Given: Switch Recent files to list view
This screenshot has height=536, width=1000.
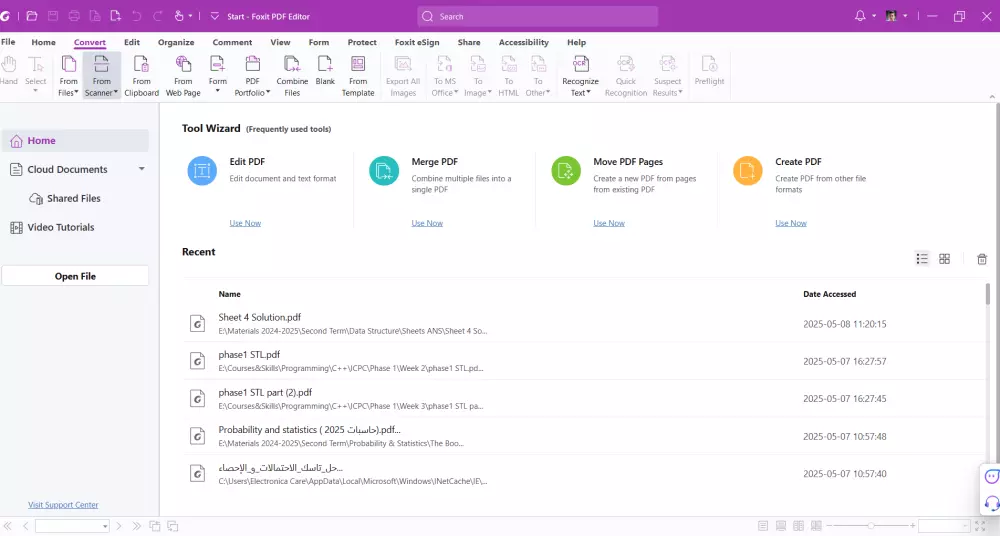Looking at the screenshot, I should pyautogui.click(x=922, y=258).
